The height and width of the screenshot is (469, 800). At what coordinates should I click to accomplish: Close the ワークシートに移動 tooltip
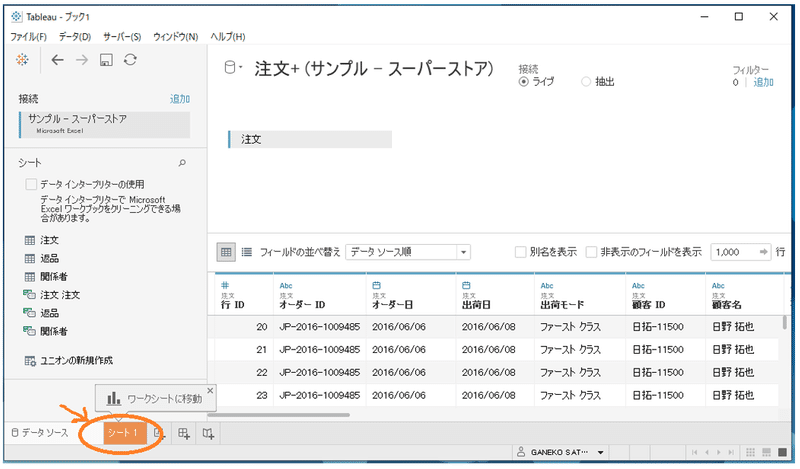[x=210, y=390]
